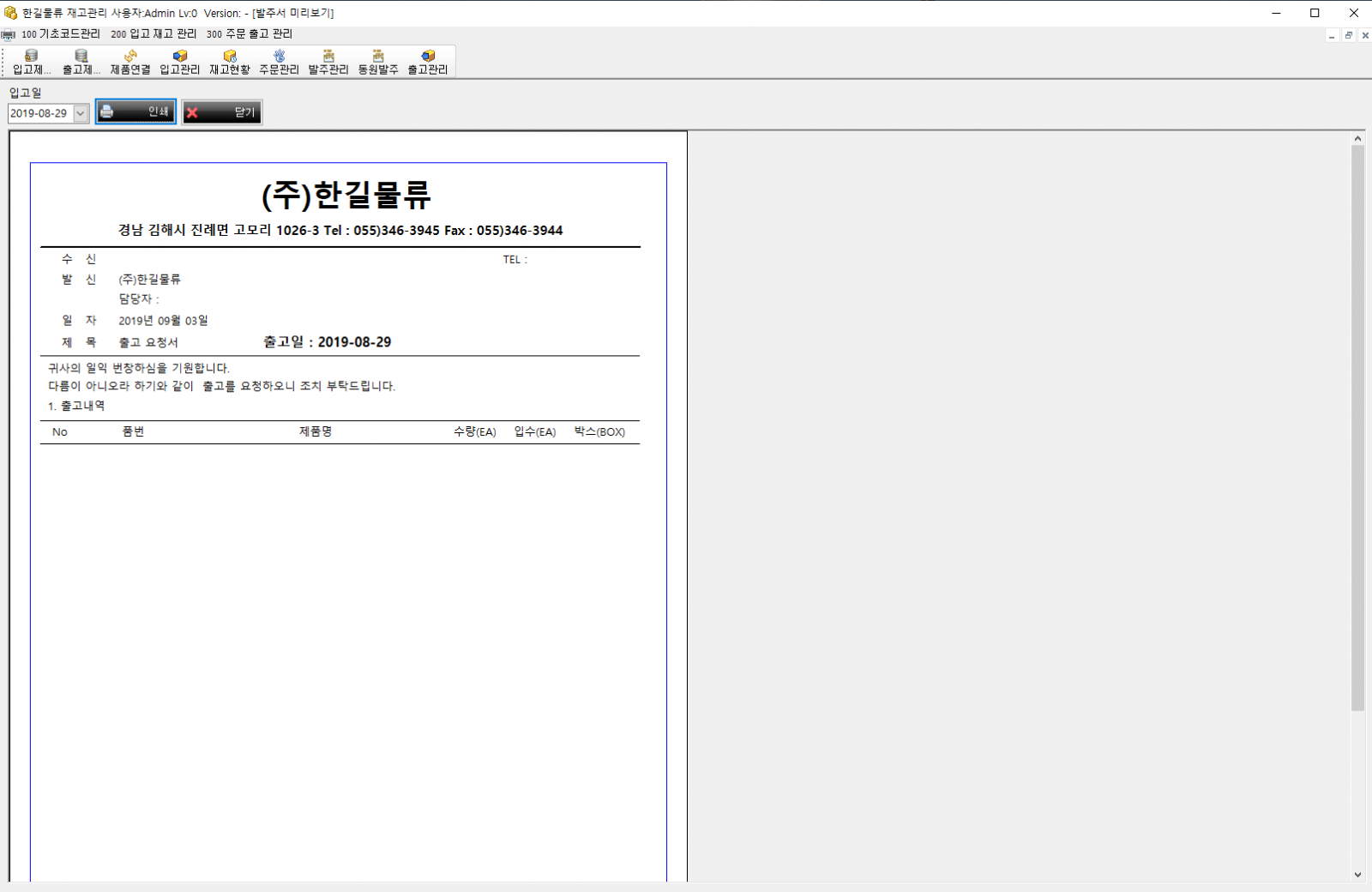
Task: Open 제품연결 product link tool
Action: point(130,62)
